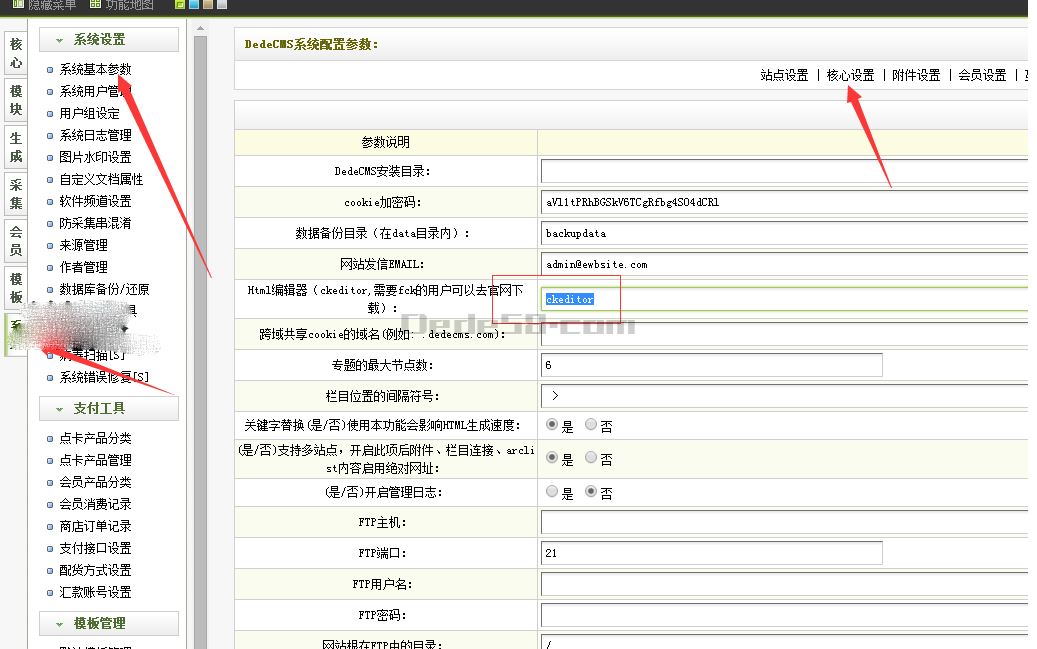Open 附件设置 configuration link
The width and height of the screenshot is (1037, 649).
(x=916, y=75)
